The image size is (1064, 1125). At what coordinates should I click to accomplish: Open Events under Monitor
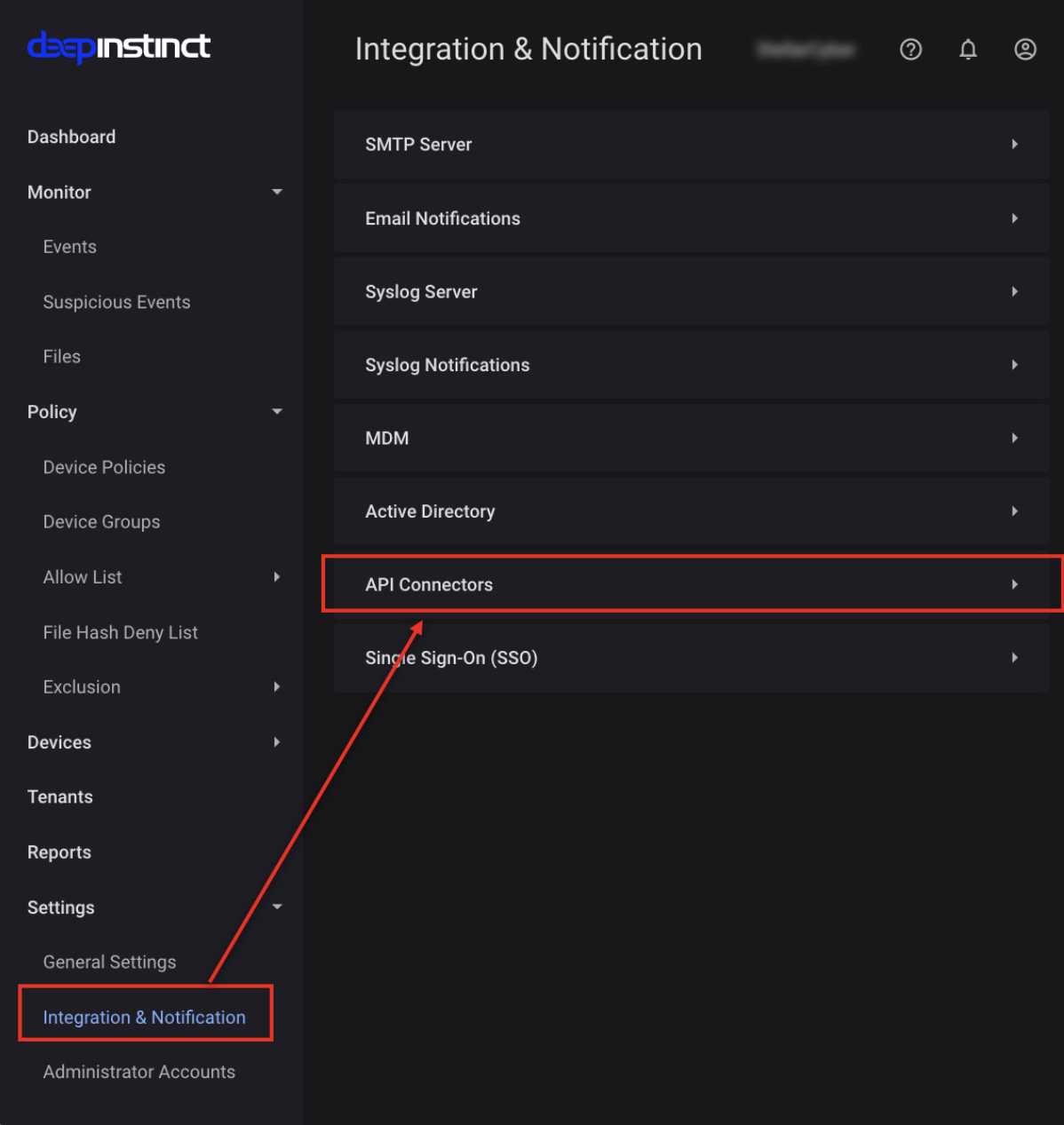[x=69, y=247]
